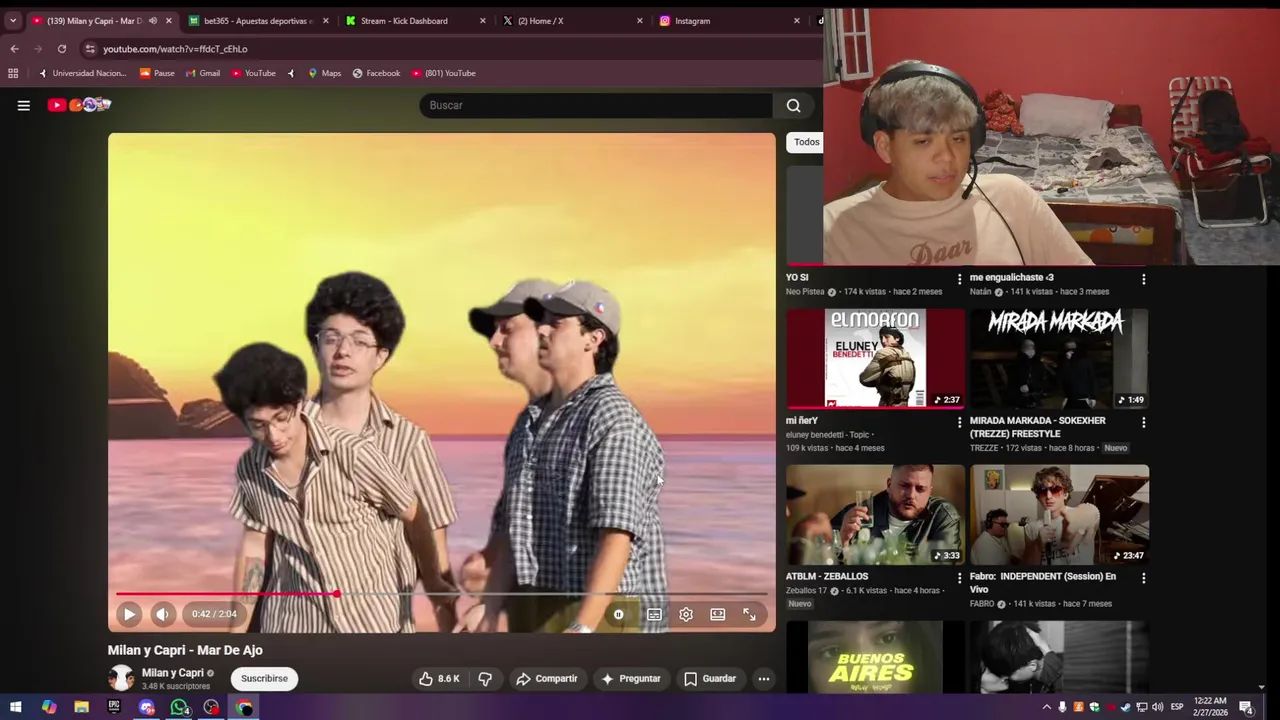Toggle subtitles with the captions icon
Image resolution: width=1280 pixels, height=720 pixels.
click(x=654, y=615)
